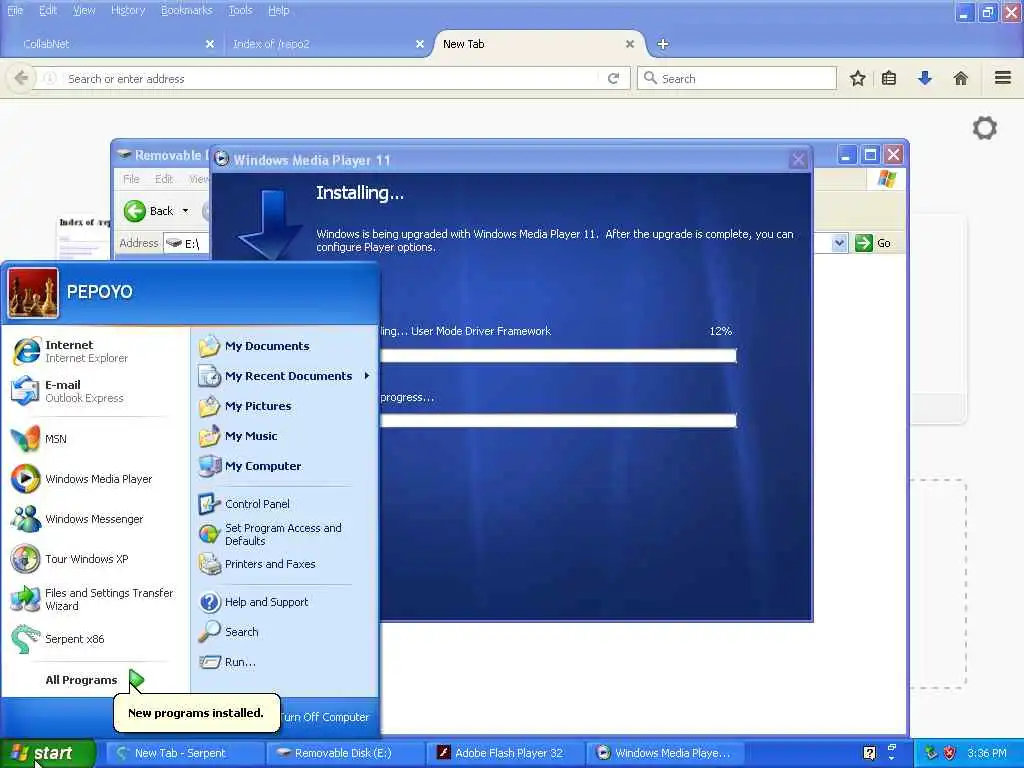Switch to New Tab - Serpent taskbar item
The height and width of the screenshot is (768, 1024).
point(184,753)
